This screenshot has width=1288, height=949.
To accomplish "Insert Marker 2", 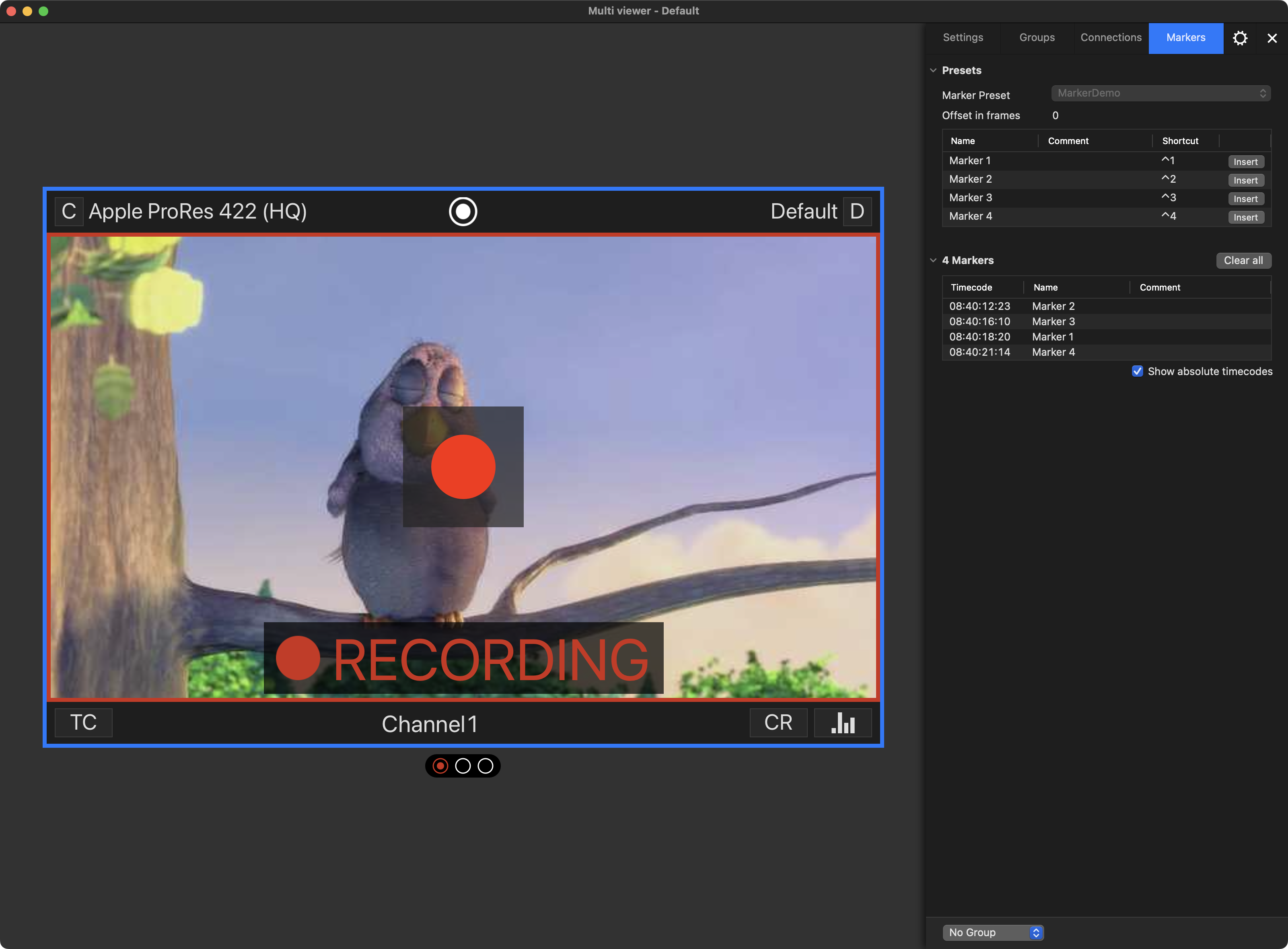I will [x=1245, y=180].
